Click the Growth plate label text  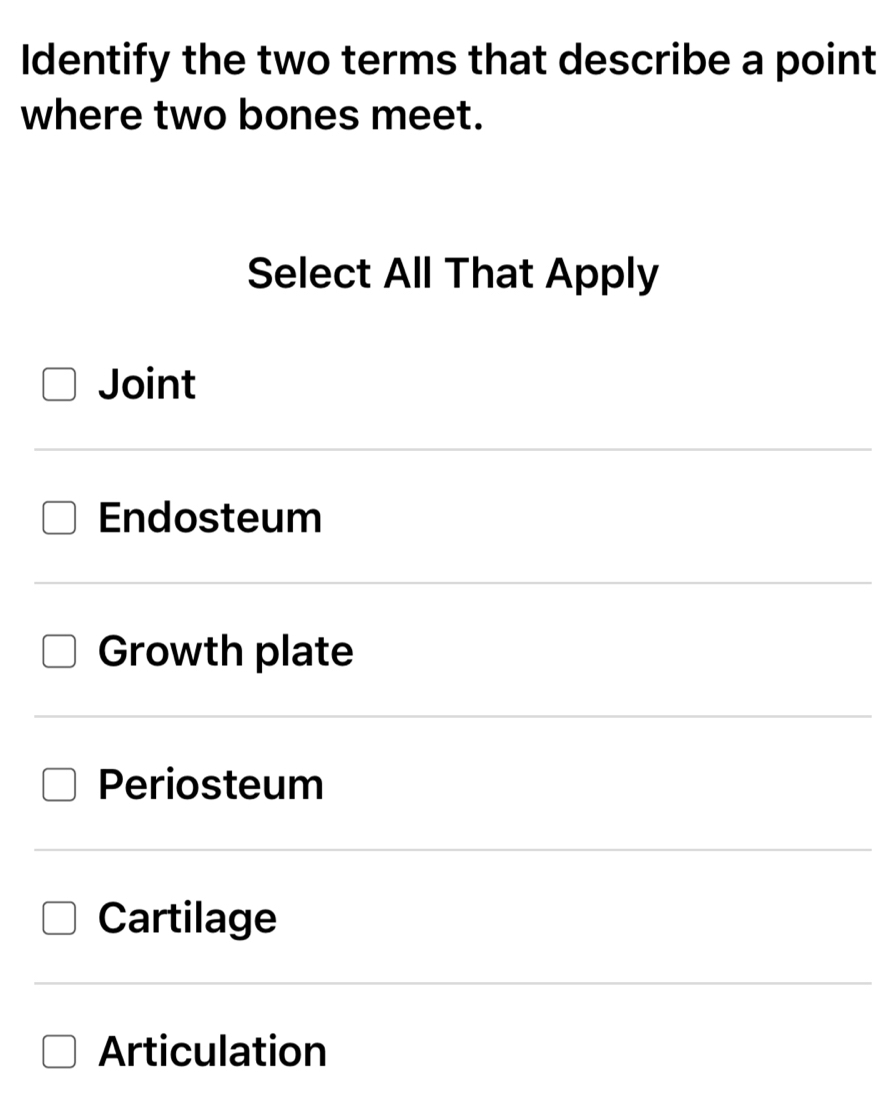click(225, 651)
